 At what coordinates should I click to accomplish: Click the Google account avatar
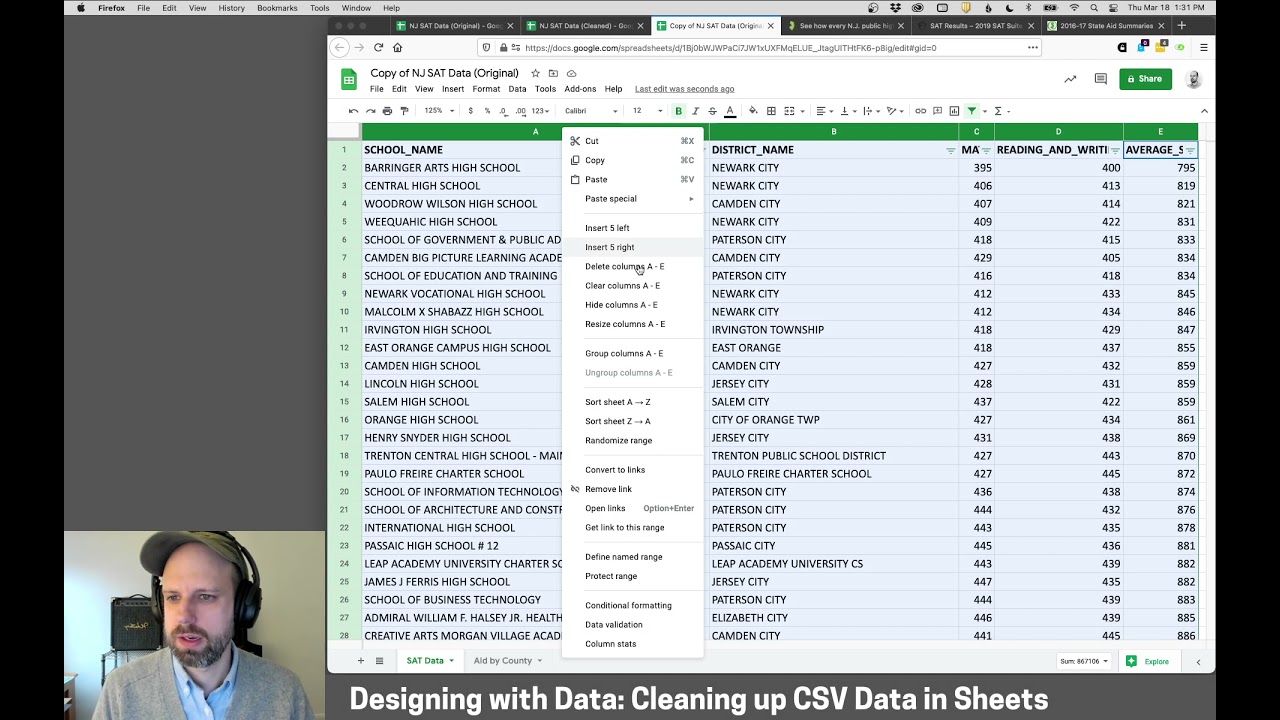click(1193, 79)
